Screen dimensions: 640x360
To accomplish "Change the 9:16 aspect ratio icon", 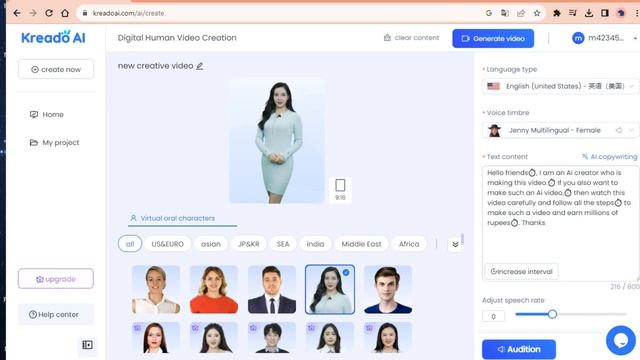I will click(340, 189).
